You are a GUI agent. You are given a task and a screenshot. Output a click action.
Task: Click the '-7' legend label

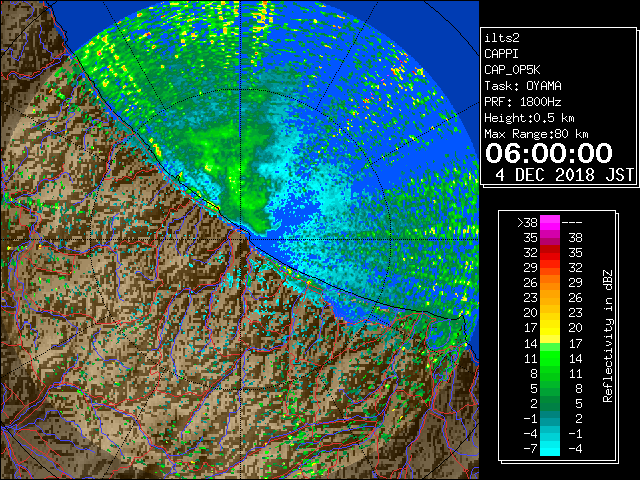(x=530, y=448)
